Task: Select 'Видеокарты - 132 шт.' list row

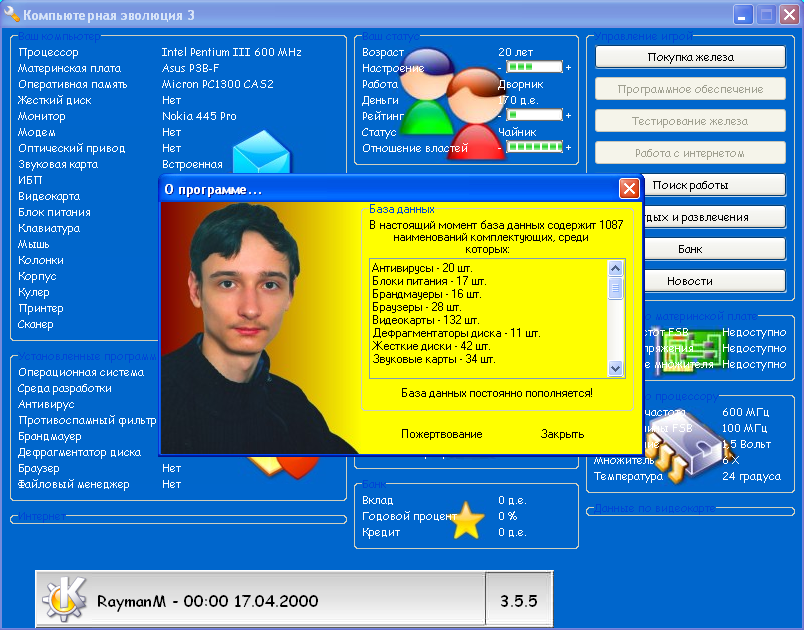Action: [x=488, y=320]
